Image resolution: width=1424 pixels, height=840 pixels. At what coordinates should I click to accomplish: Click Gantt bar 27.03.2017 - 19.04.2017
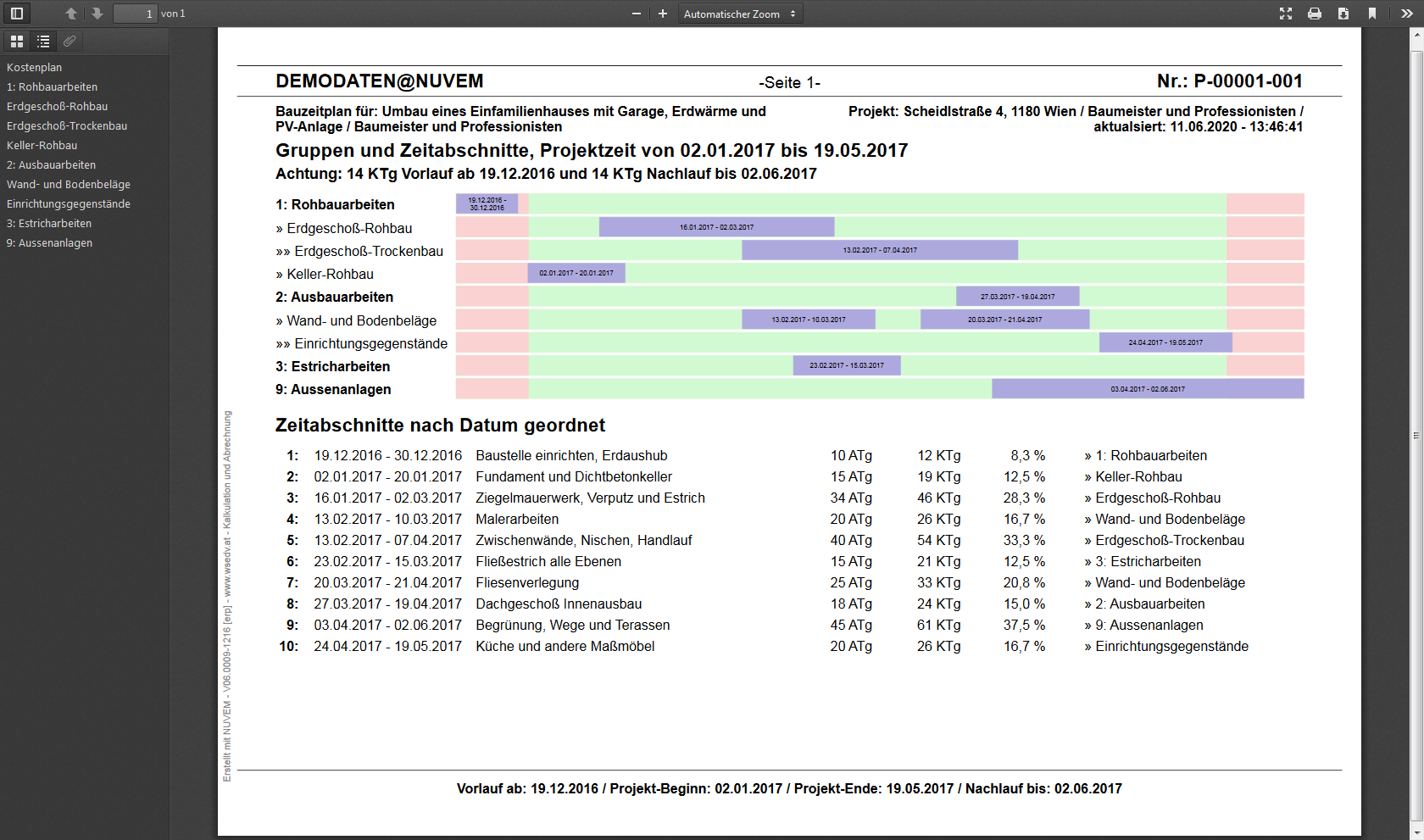1017,297
